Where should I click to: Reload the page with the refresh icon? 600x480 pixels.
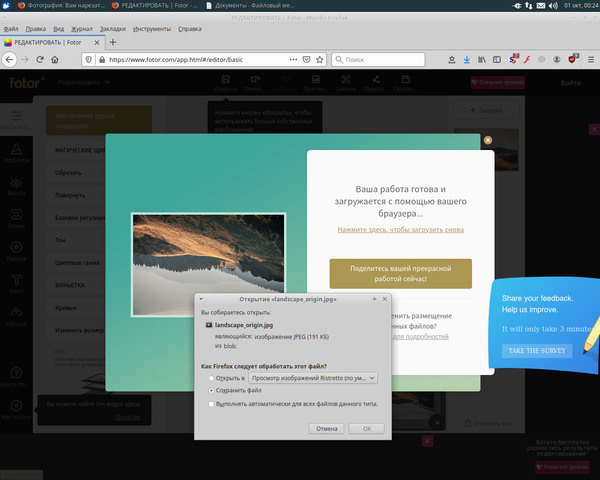(x=40, y=59)
